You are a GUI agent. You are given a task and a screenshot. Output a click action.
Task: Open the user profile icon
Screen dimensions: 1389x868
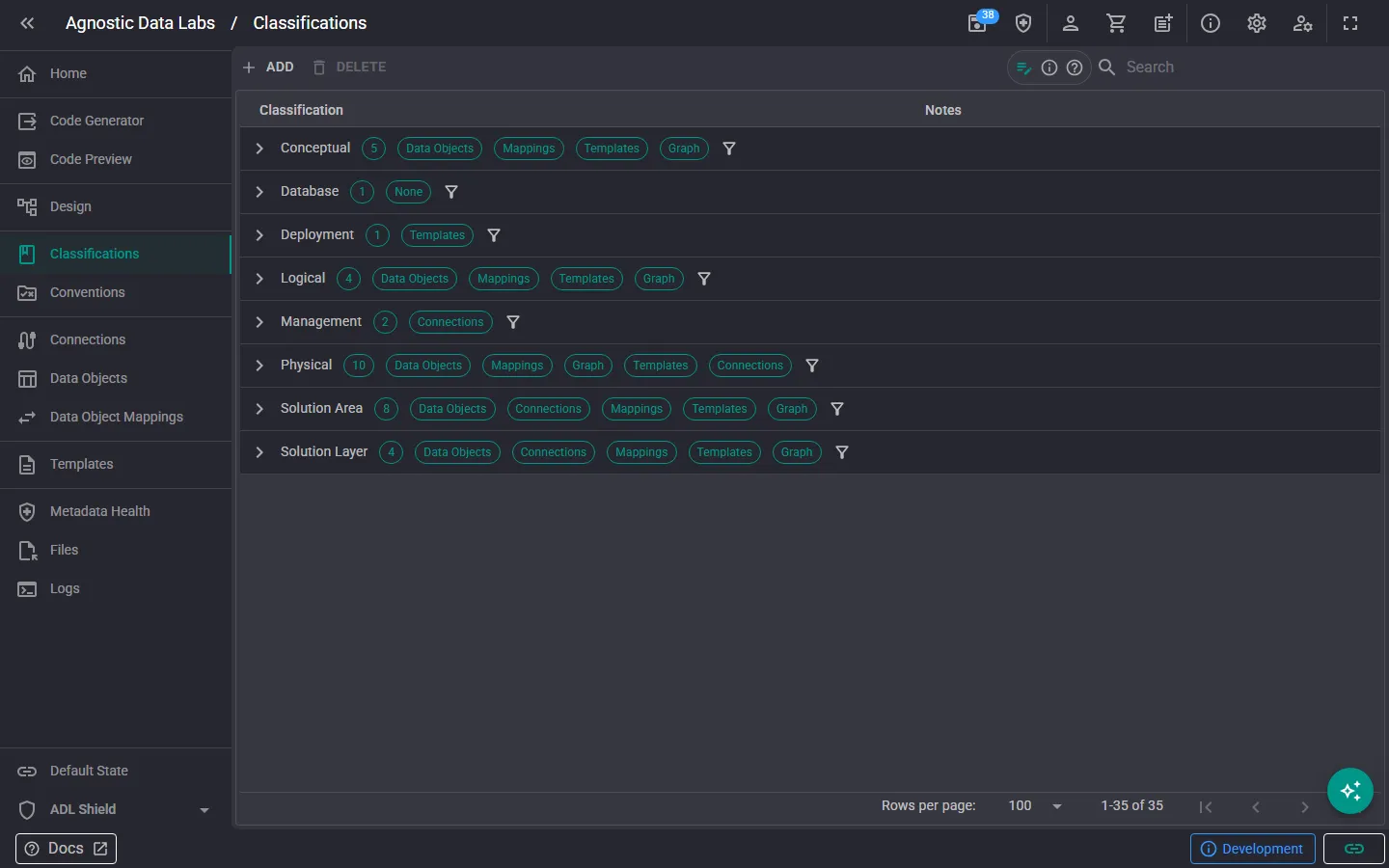pyautogui.click(x=1070, y=23)
